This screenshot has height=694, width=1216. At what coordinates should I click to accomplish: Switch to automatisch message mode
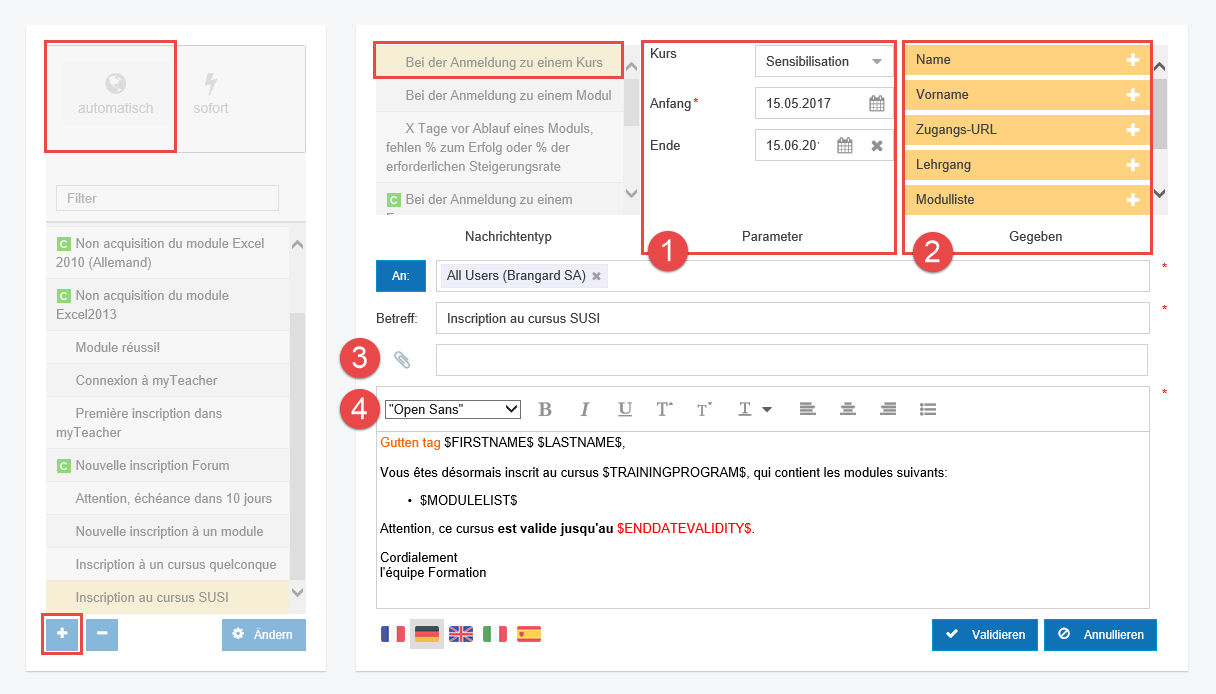(115, 95)
